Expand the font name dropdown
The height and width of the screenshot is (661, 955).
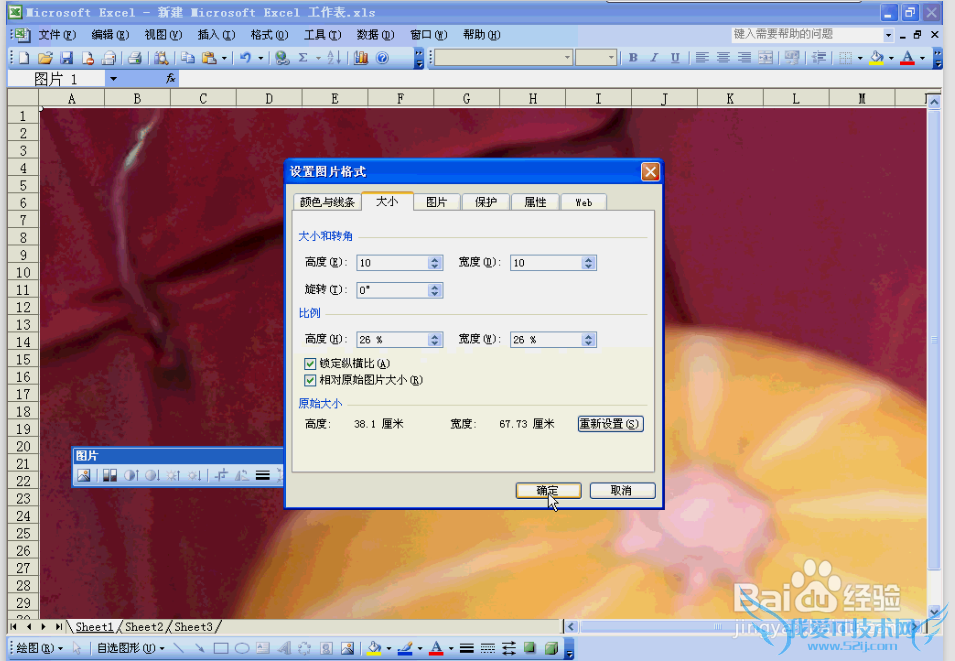567,58
